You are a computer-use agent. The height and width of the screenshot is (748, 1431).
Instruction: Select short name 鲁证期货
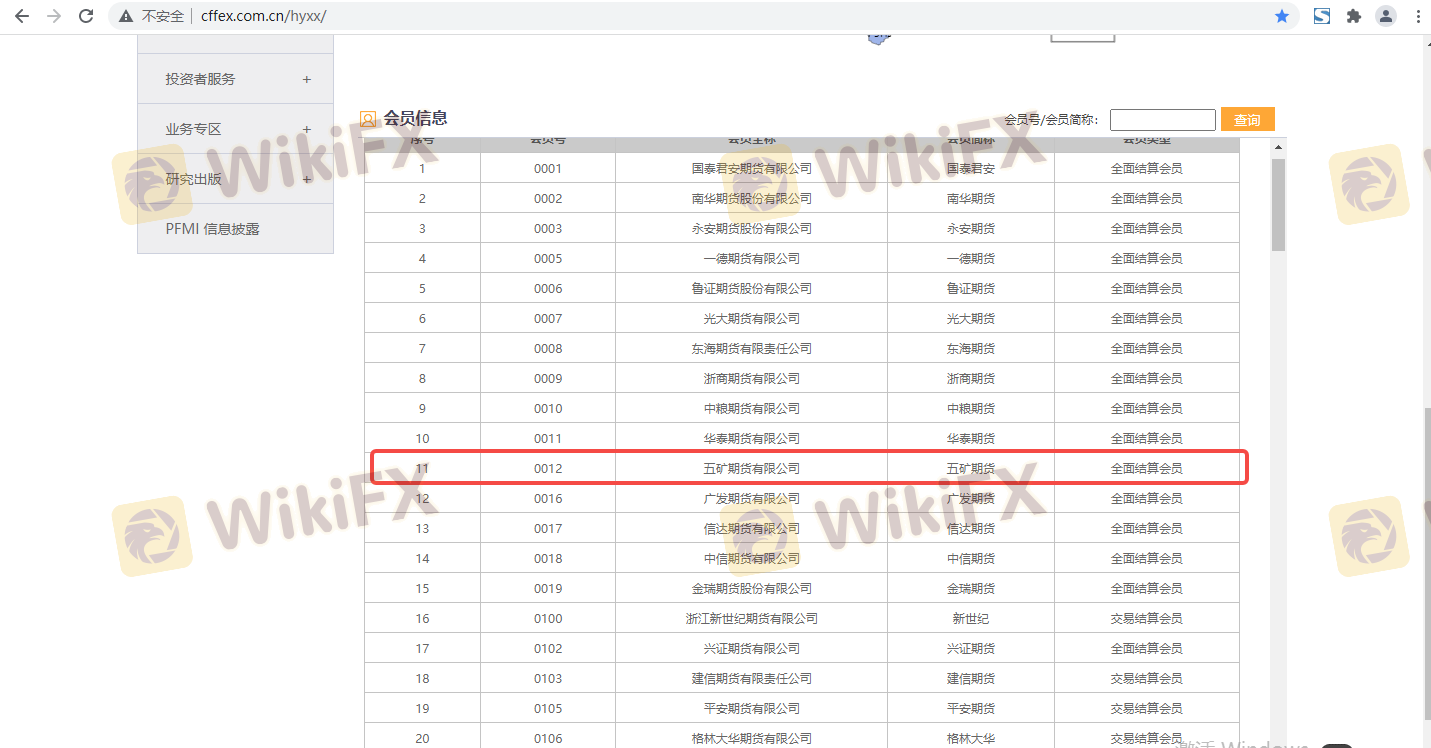pyautogui.click(x=971, y=289)
